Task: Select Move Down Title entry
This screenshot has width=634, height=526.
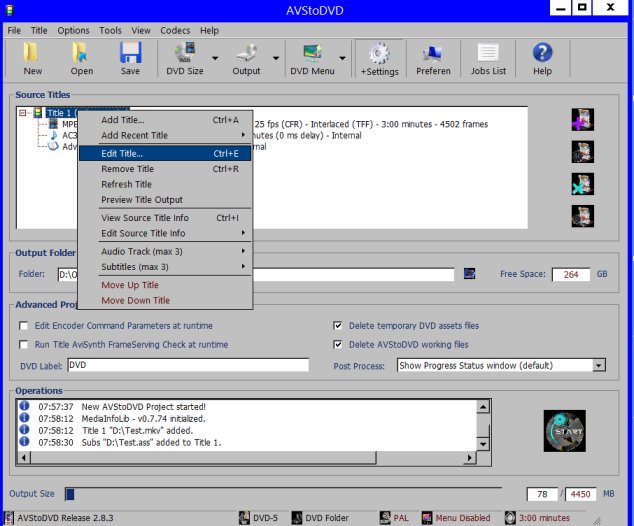Action: (x=165, y=300)
